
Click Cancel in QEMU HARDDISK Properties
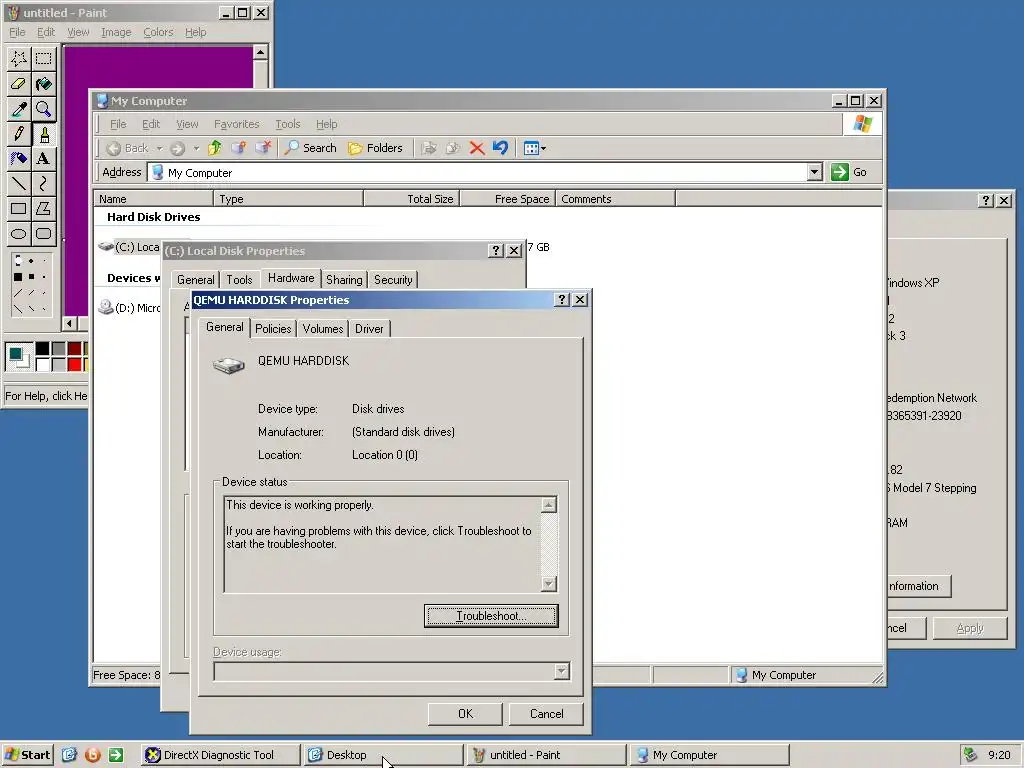pos(546,714)
